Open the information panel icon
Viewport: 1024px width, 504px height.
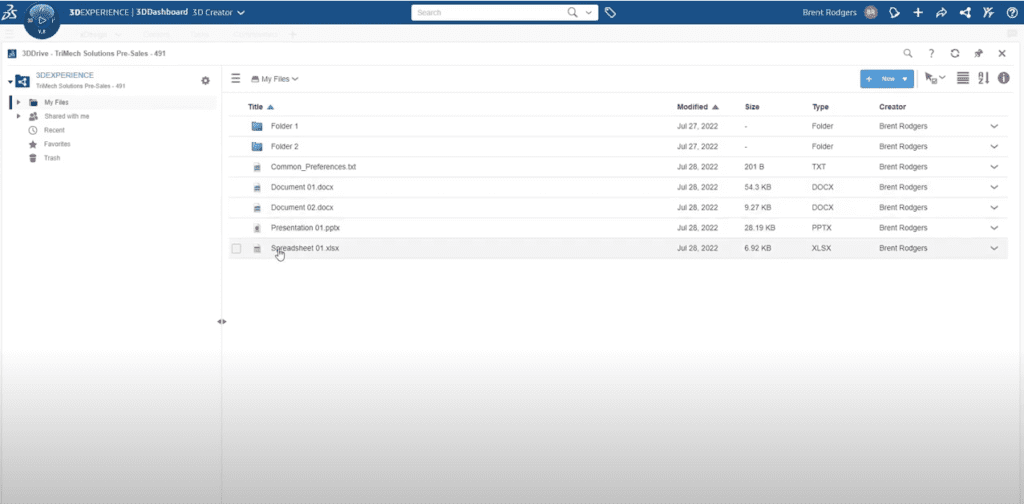pos(1004,78)
